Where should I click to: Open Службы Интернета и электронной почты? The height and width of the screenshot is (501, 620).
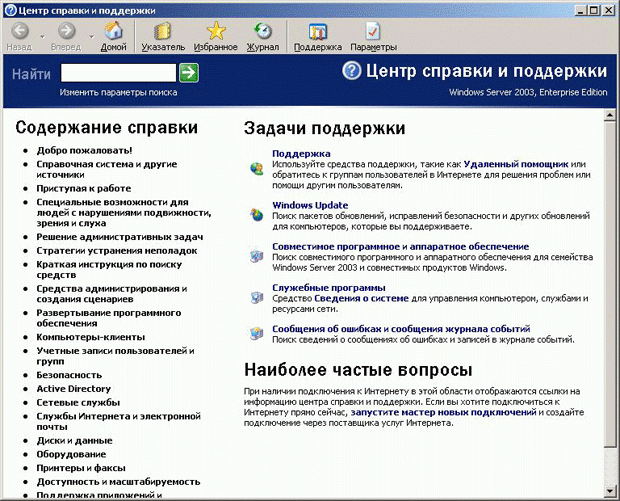(119, 422)
